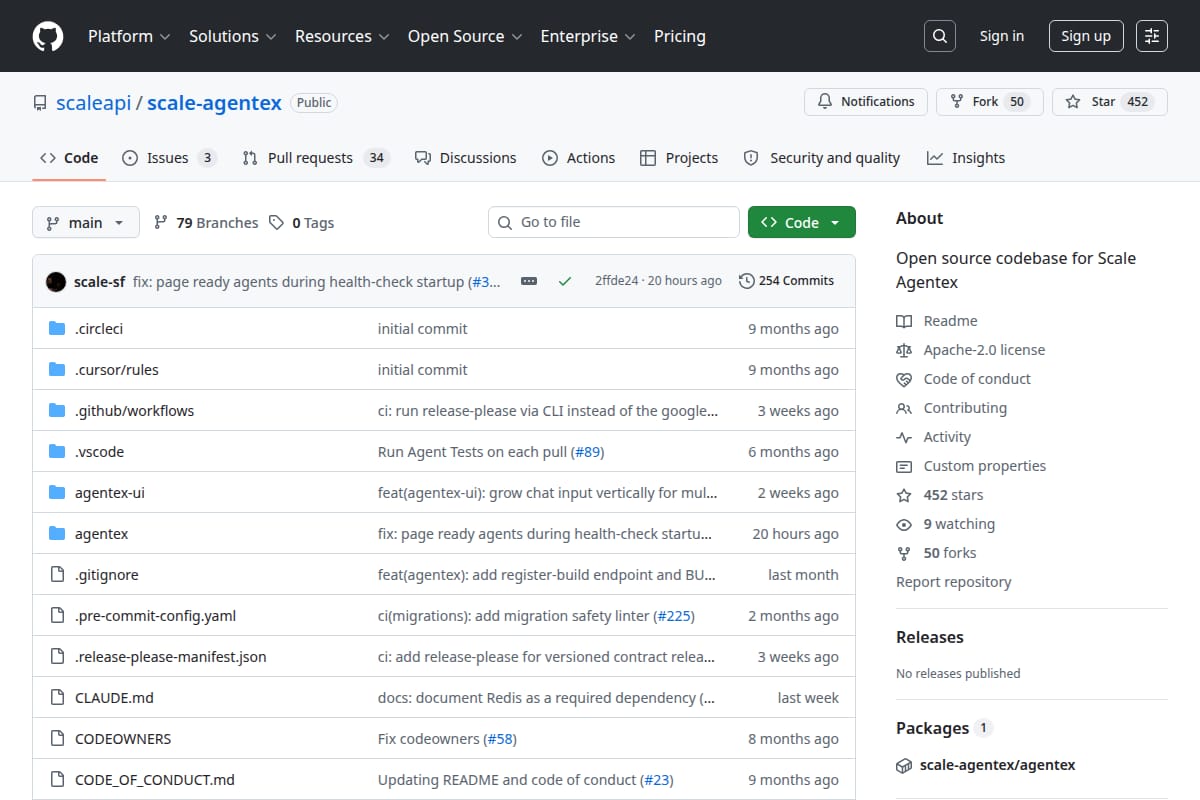
Task: Show the green checkmark build status
Action: [x=565, y=281]
